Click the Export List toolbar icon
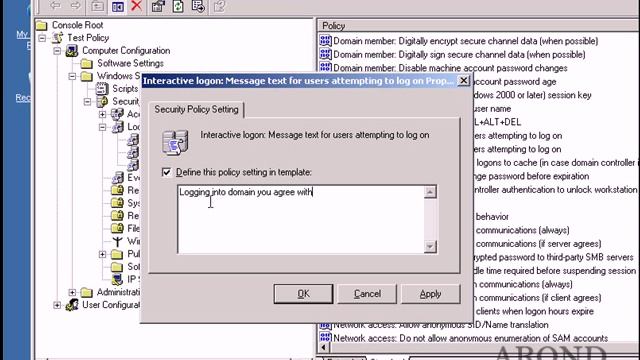The width and height of the screenshot is (640, 360). pos(198,6)
